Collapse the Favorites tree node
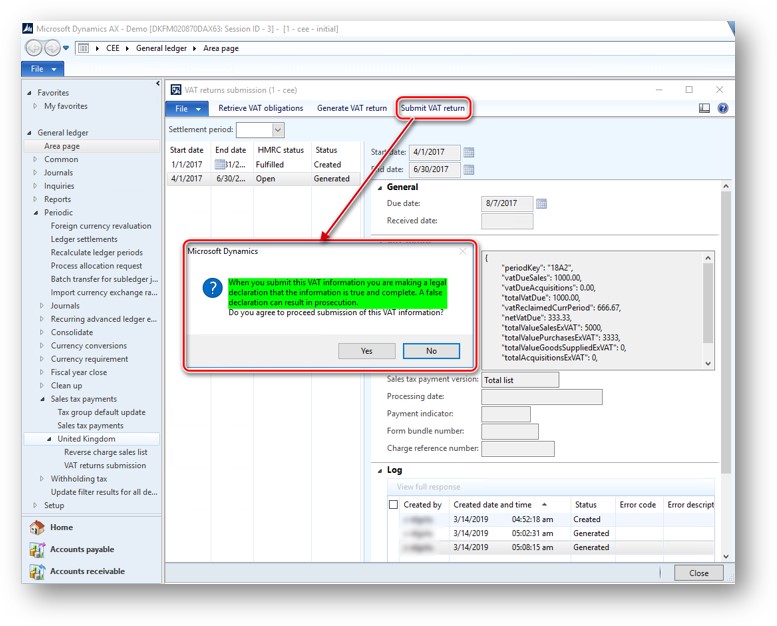 (x=29, y=93)
